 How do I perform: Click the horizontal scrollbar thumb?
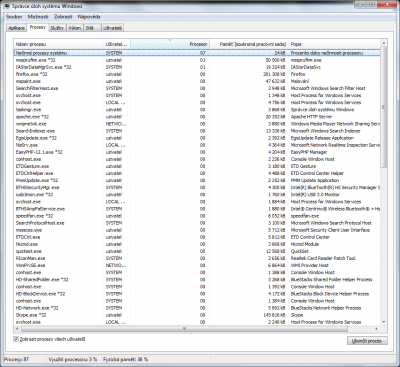coord(184,329)
